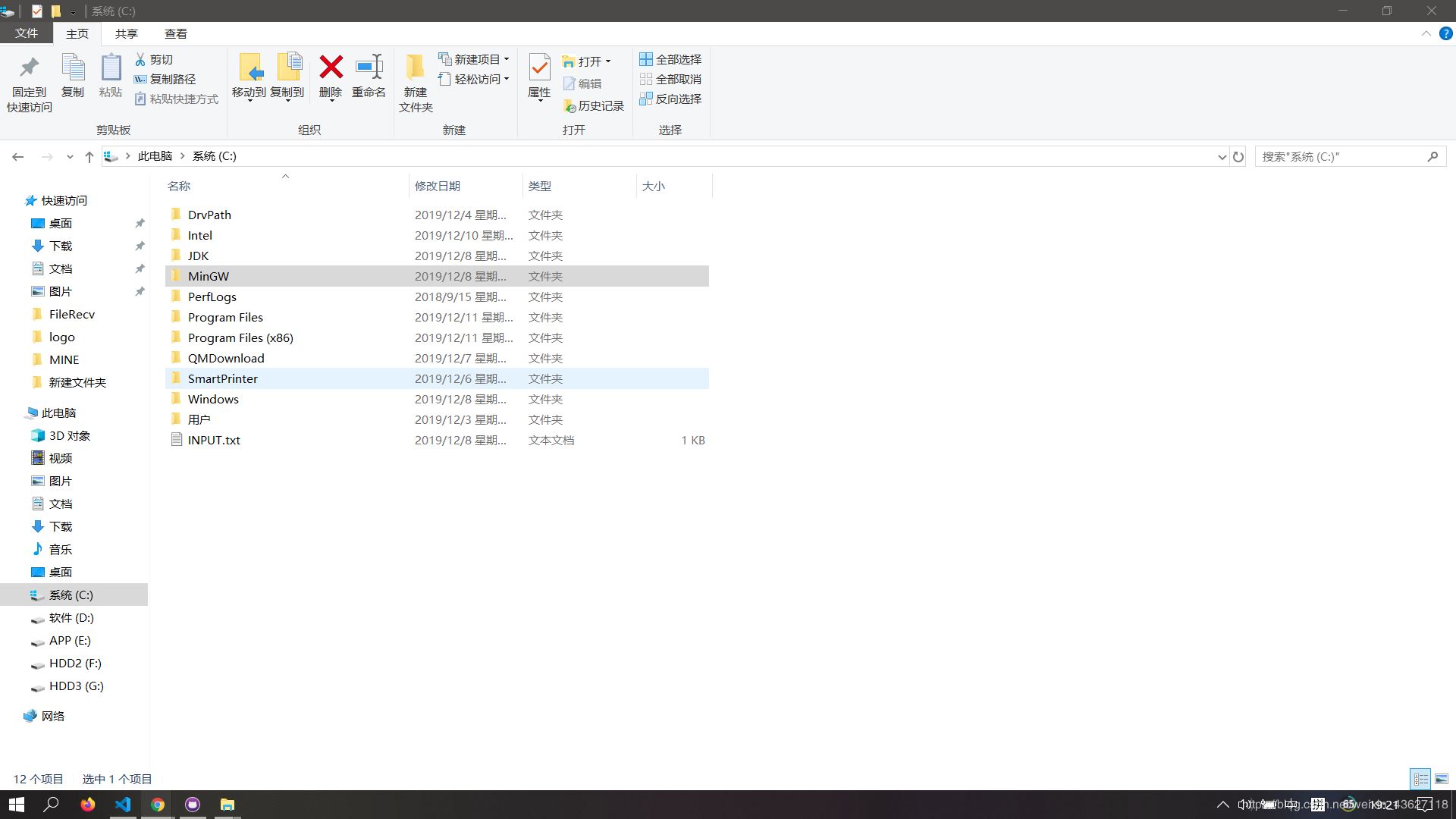Click the Cut (剪切) icon
Screen dimensions: 1456x819
click(161, 59)
